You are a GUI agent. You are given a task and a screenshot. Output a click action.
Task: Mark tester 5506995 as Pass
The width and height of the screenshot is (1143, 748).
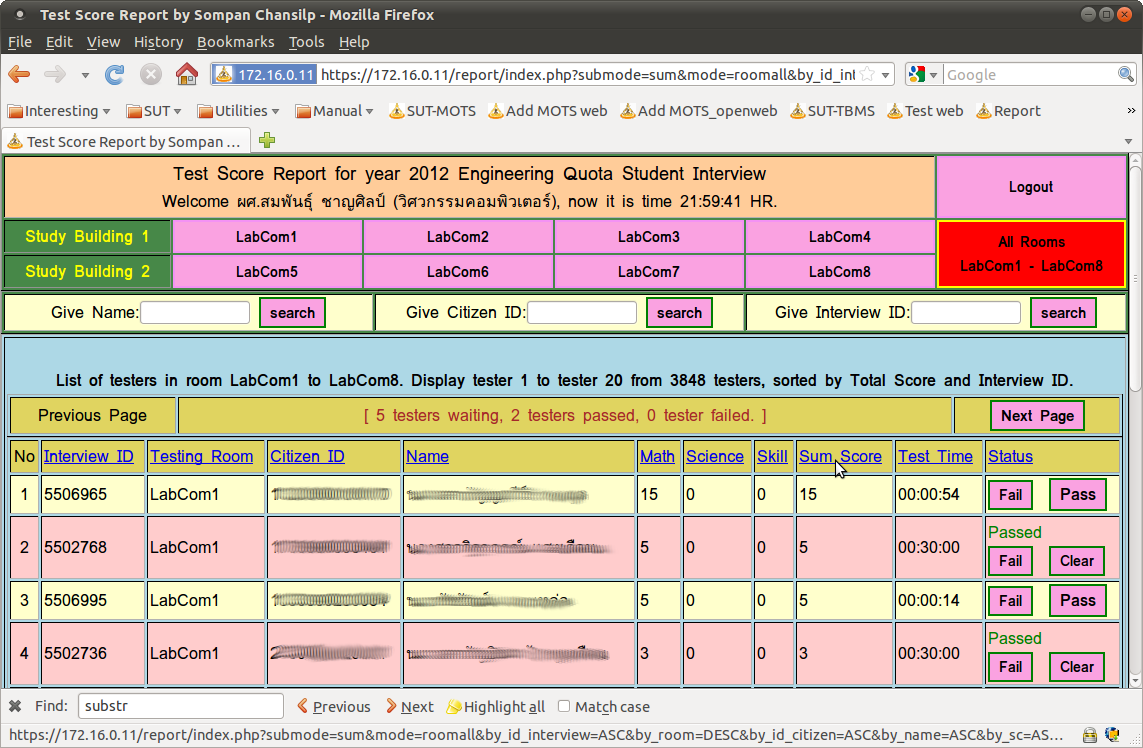(1077, 600)
